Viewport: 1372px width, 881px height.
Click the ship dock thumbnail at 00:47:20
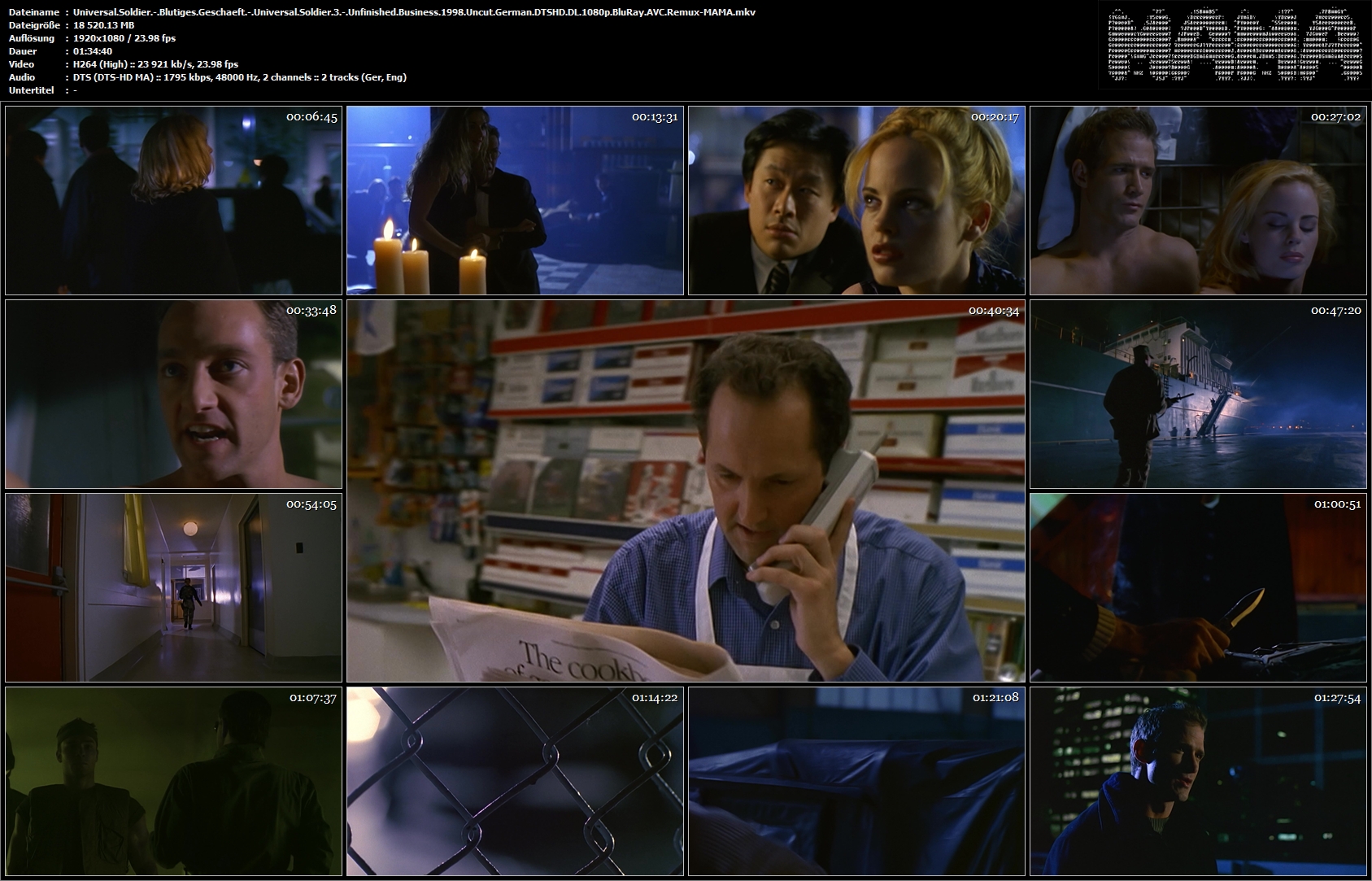click(x=1198, y=394)
